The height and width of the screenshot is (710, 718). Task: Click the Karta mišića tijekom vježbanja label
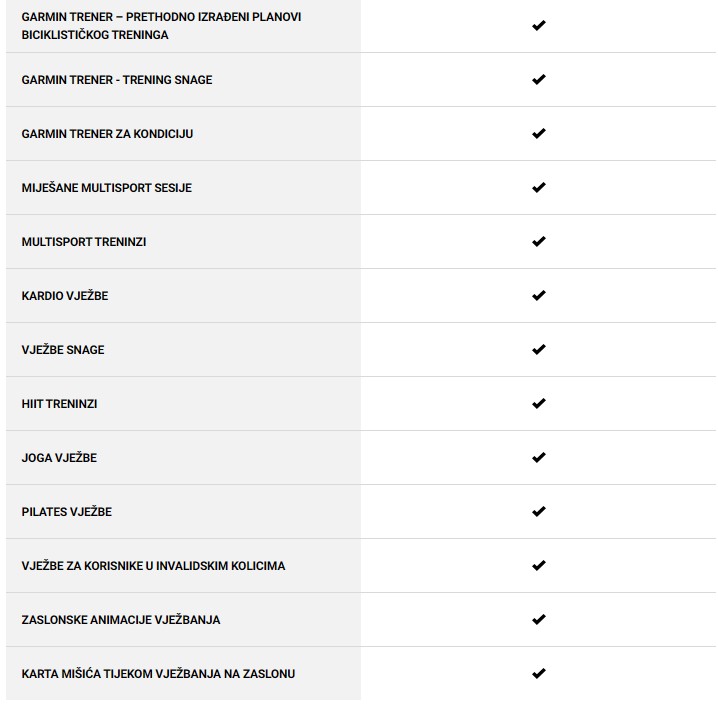[158, 674]
